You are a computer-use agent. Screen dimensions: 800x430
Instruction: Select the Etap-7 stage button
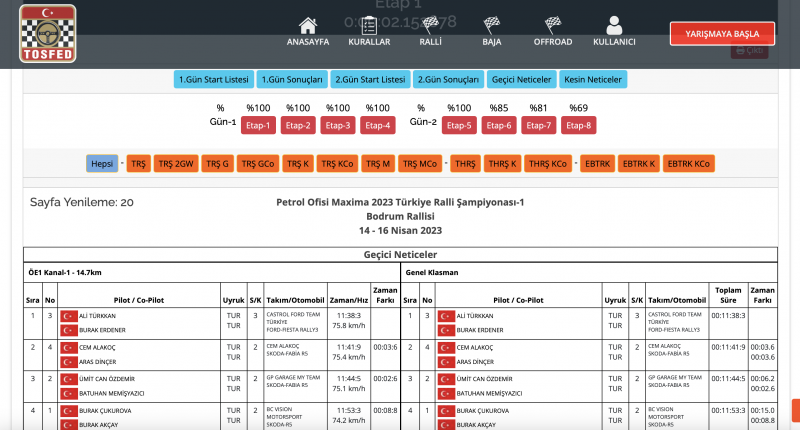click(x=538, y=125)
